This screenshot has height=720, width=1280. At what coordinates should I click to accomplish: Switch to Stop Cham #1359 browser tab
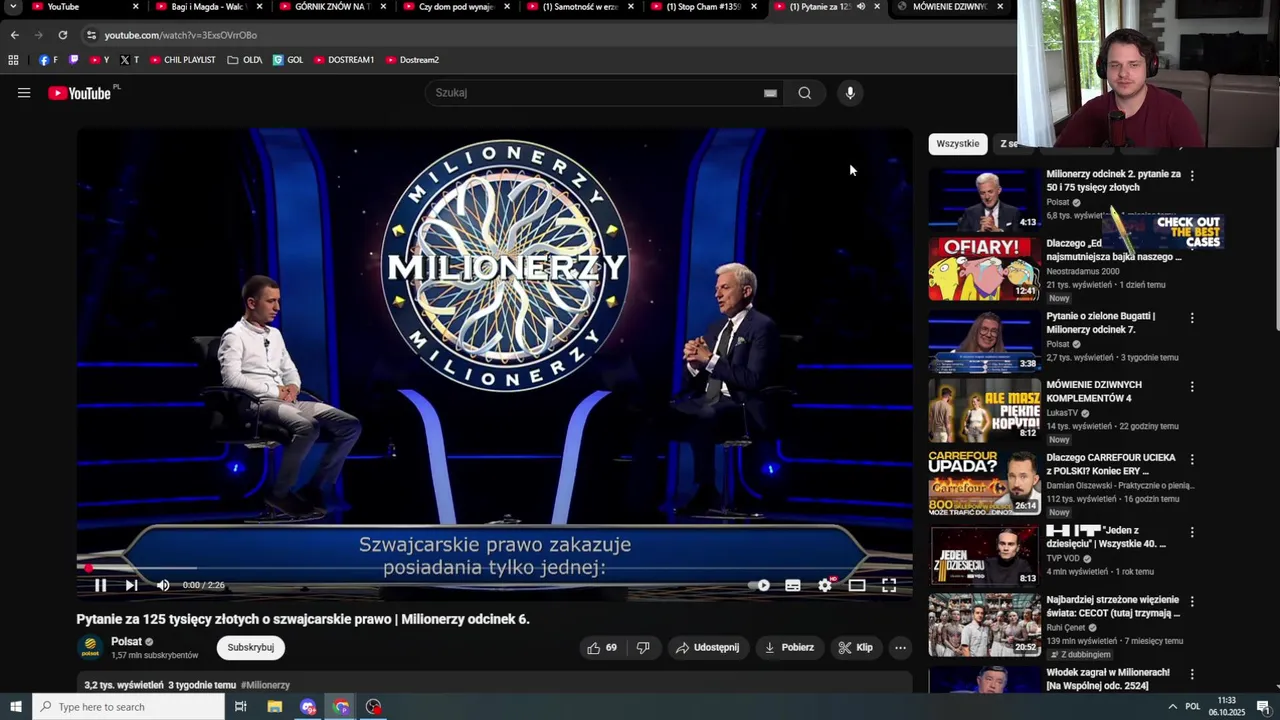pos(703,7)
